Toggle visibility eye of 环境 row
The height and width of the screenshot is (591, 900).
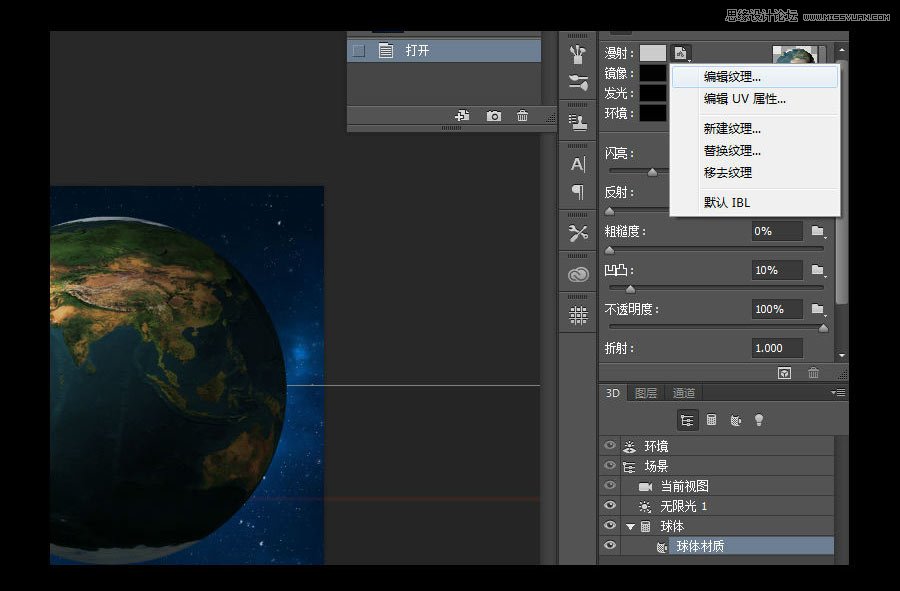(610, 445)
